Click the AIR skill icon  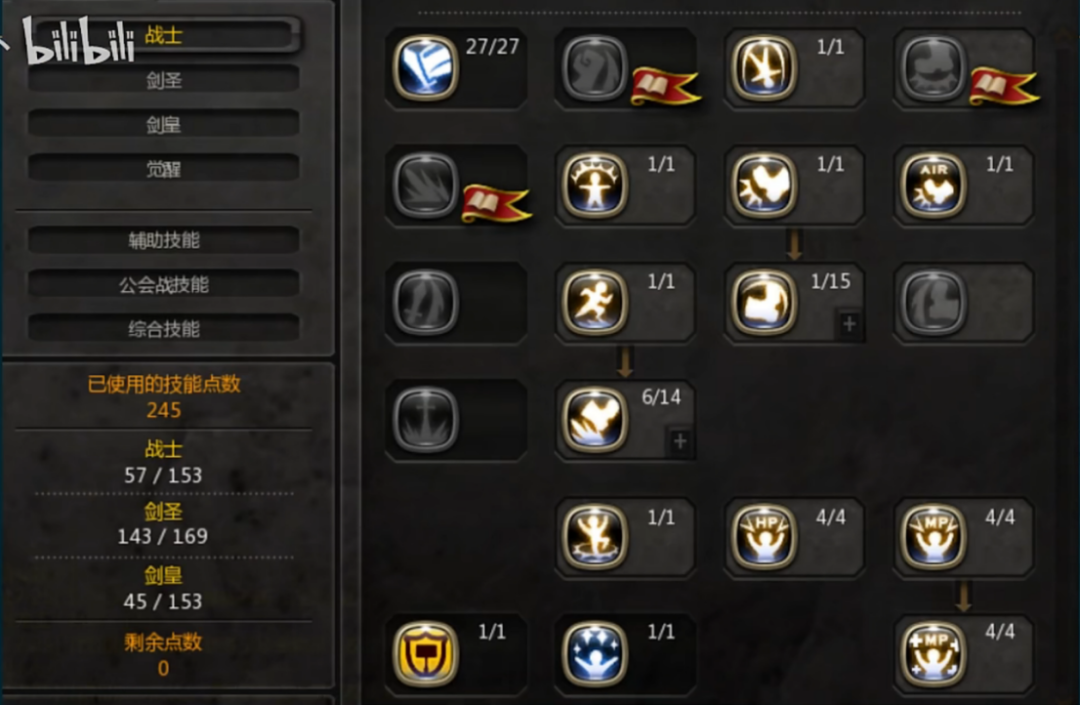coord(933,185)
